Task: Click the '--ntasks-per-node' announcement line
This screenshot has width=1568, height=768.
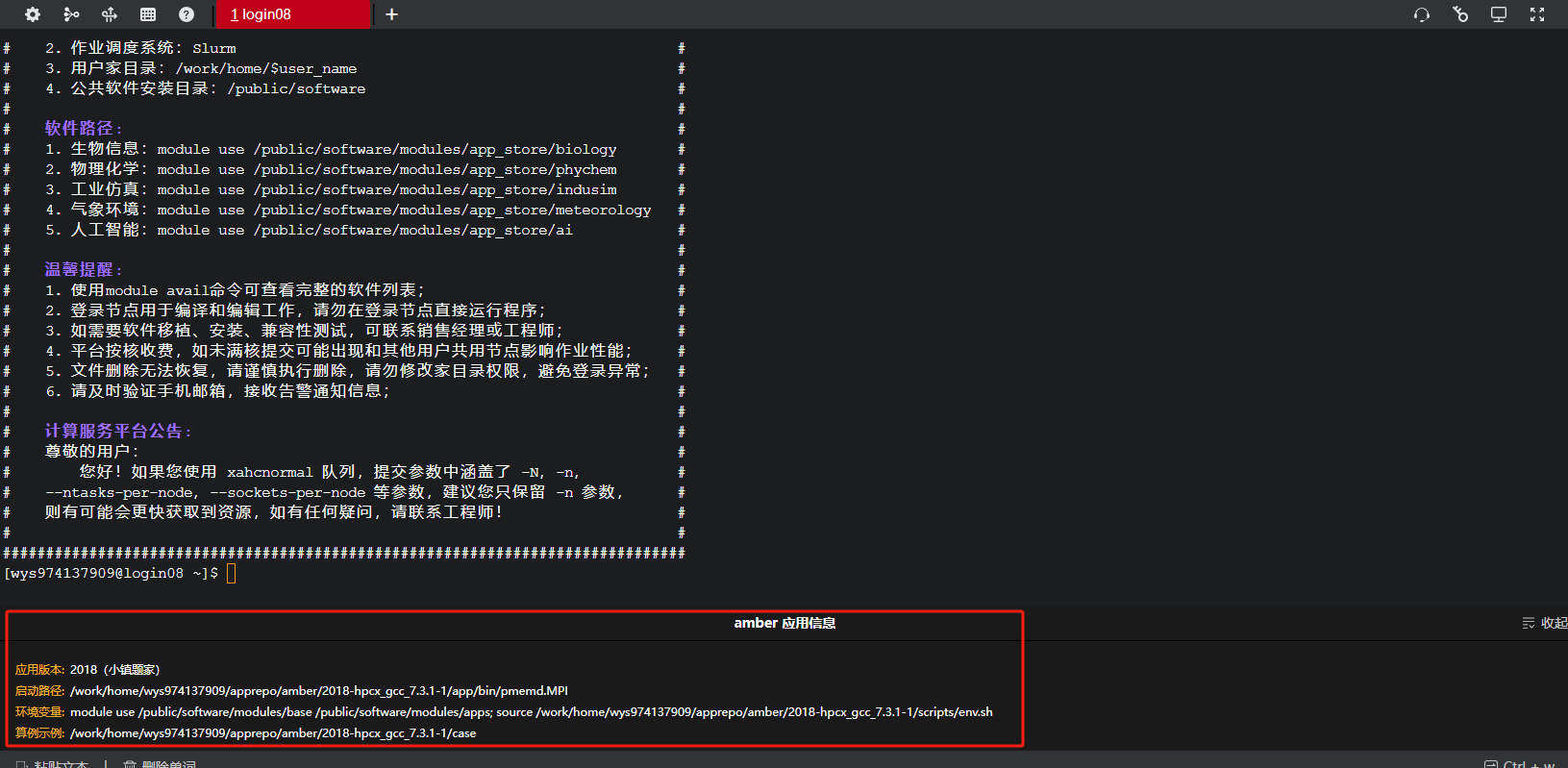Action: point(336,492)
